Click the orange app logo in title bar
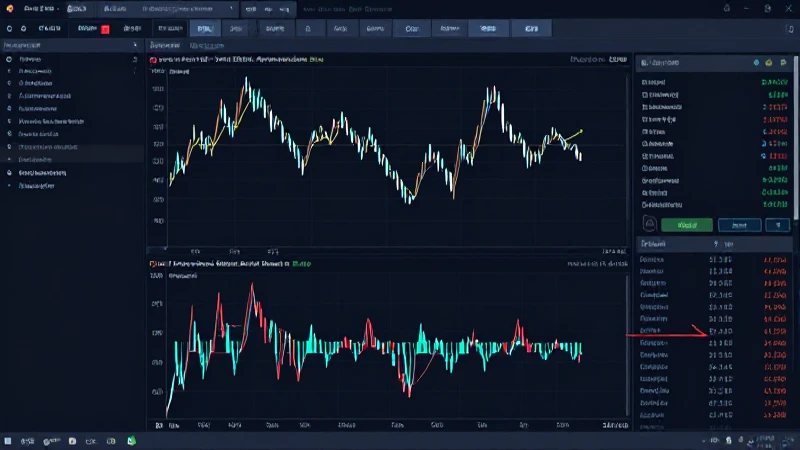 coord(10,9)
